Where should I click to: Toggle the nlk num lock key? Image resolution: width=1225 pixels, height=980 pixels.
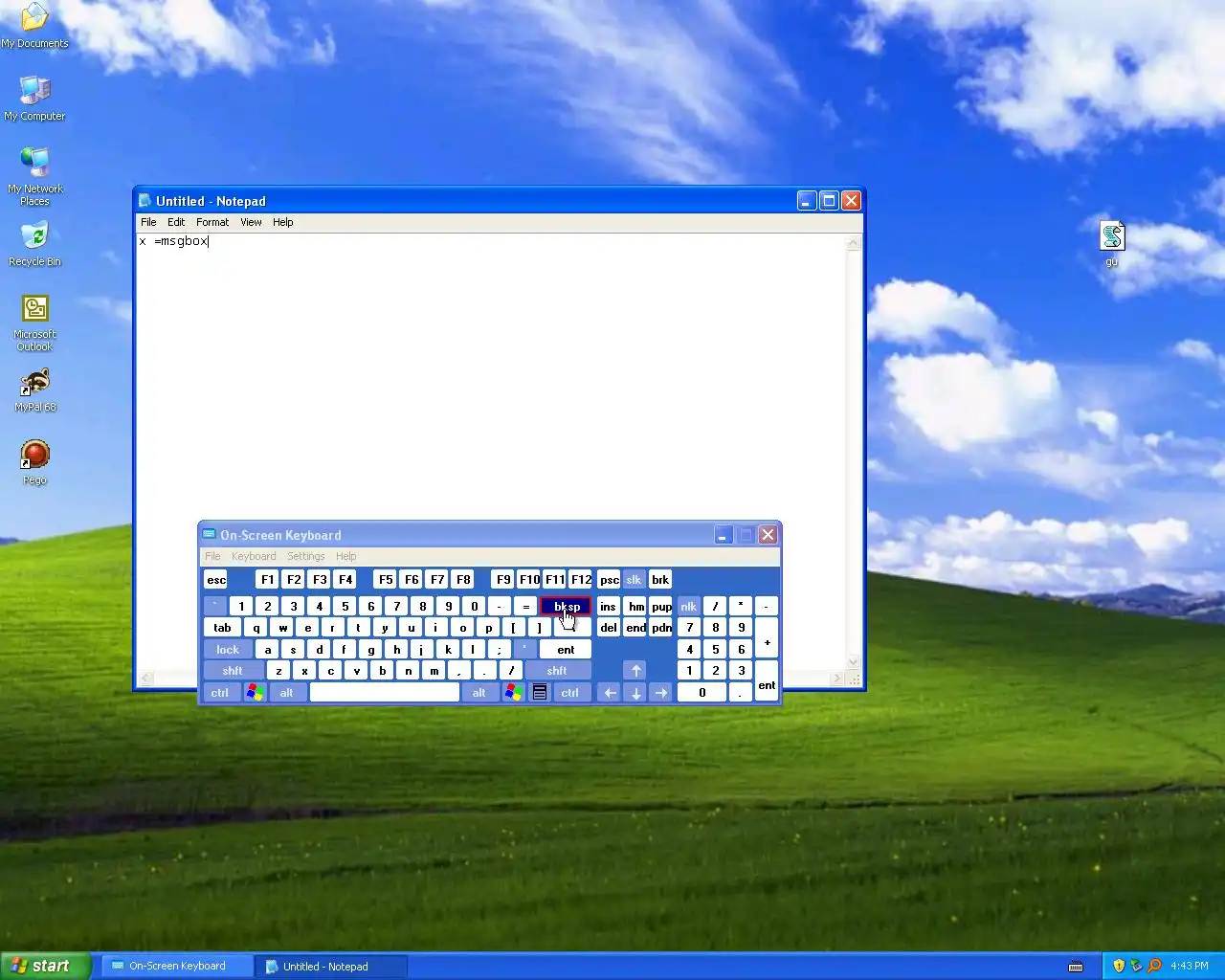688,606
